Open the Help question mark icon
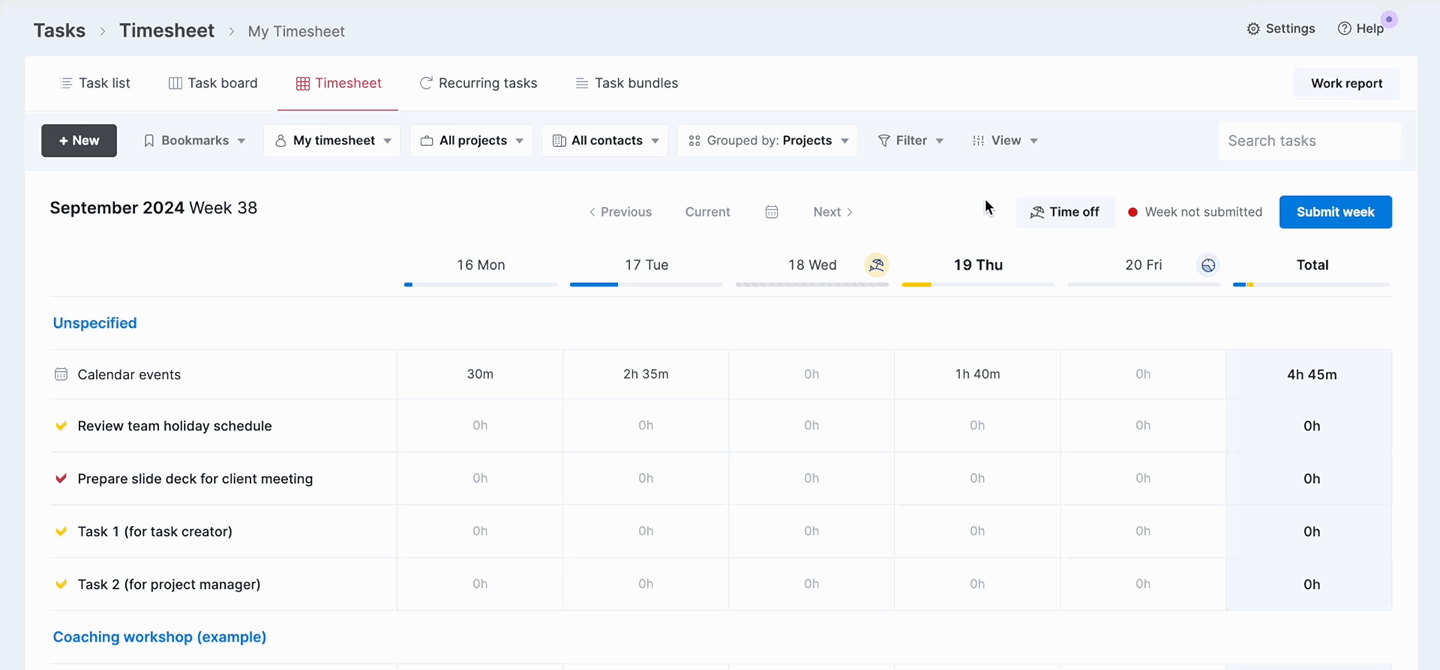The image size is (1440, 670). click(1344, 29)
